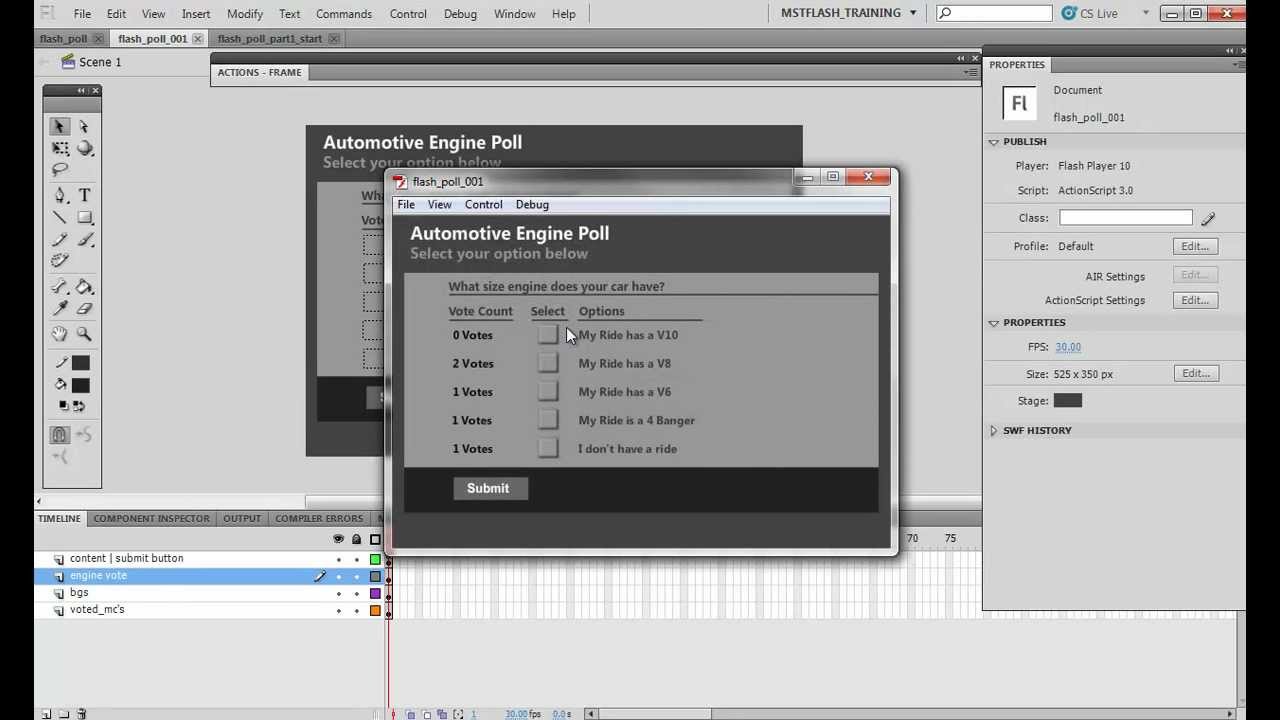1280x720 pixels.
Task: Collapse the PROPERTIES section triangle
Action: tap(994, 323)
